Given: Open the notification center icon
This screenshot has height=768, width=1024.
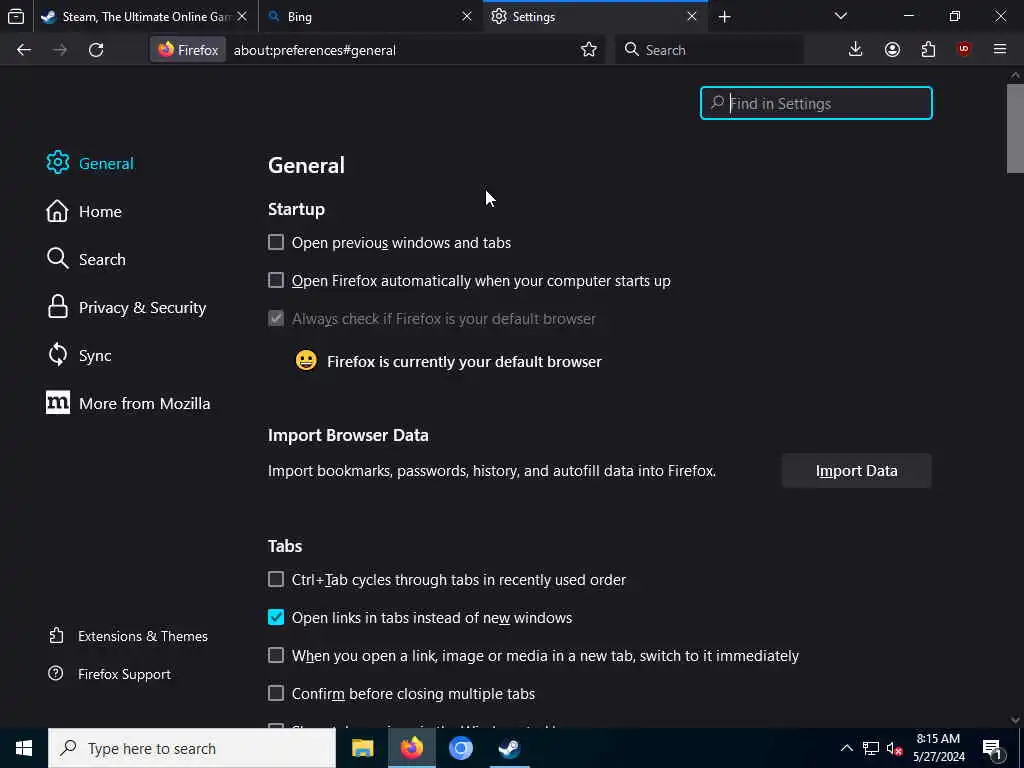Looking at the screenshot, I should point(993,748).
